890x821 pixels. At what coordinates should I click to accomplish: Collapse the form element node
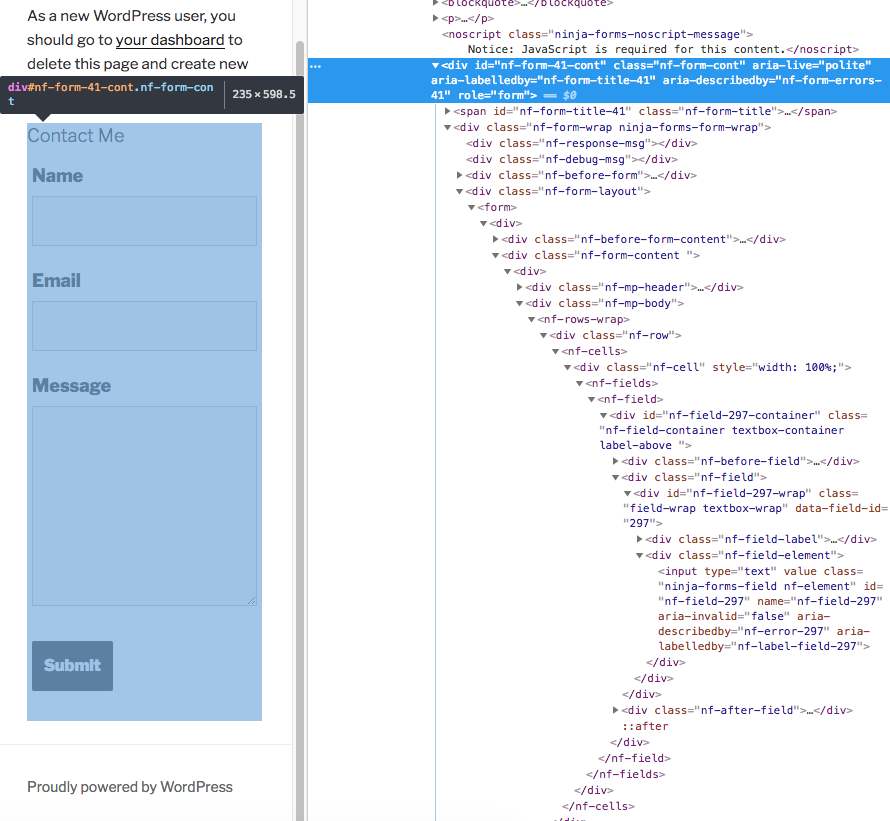click(x=471, y=207)
